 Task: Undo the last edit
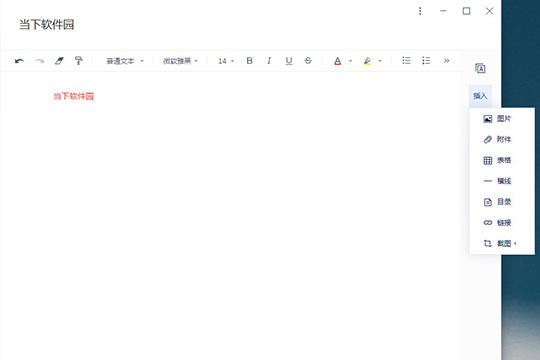coord(19,61)
